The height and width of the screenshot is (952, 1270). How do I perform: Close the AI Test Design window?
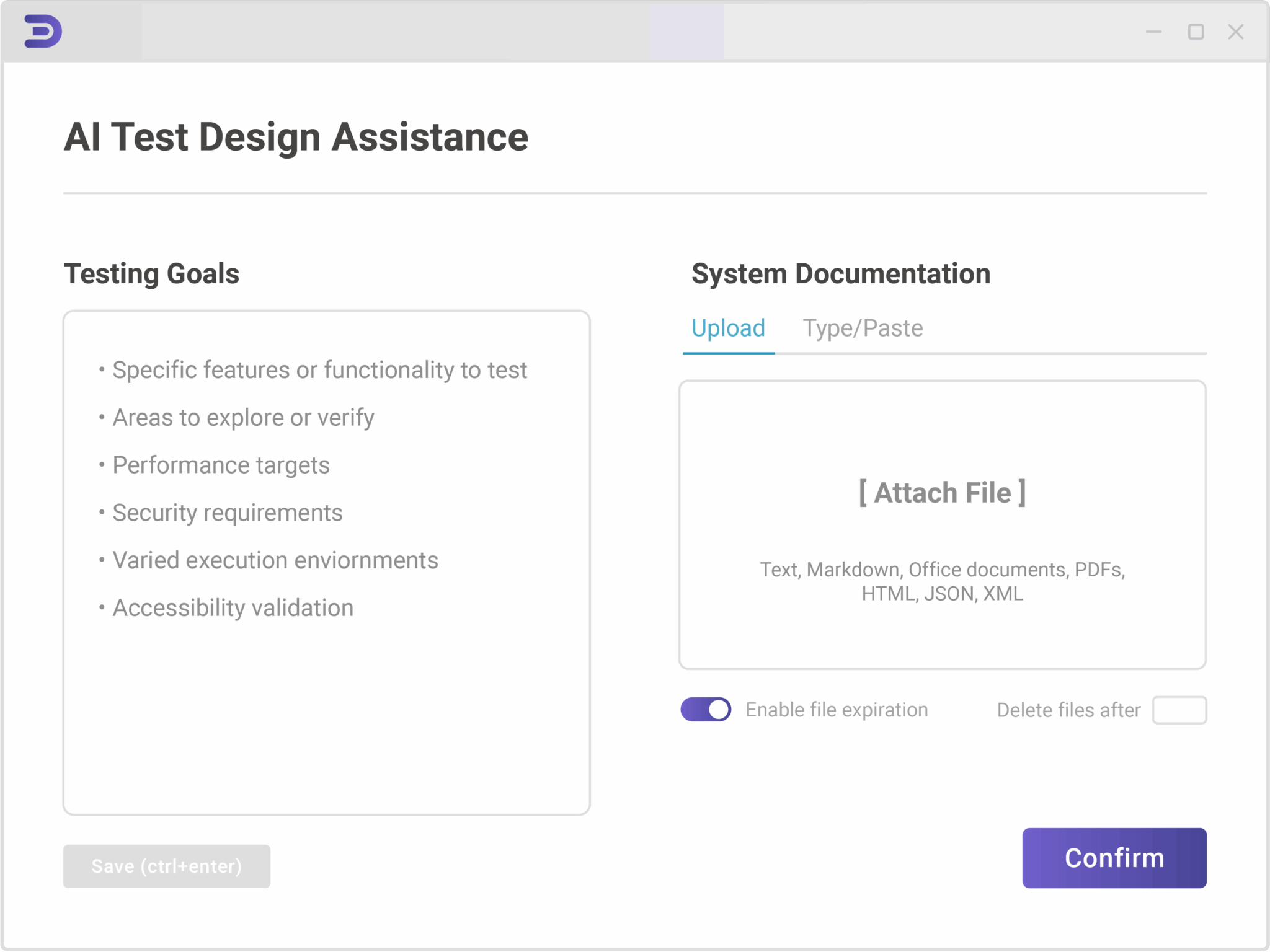[1236, 32]
